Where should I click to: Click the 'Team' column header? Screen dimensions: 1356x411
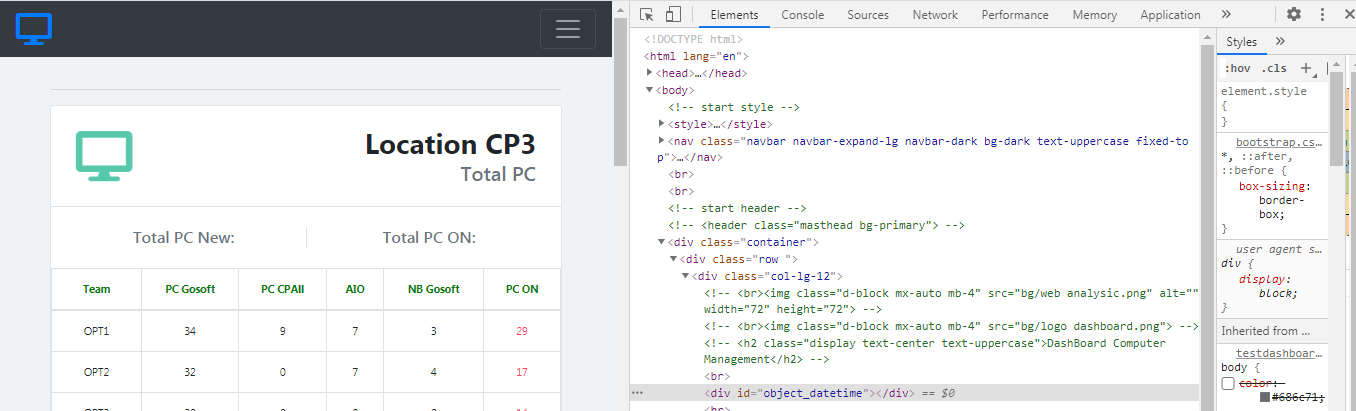click(x=97, y=289)
